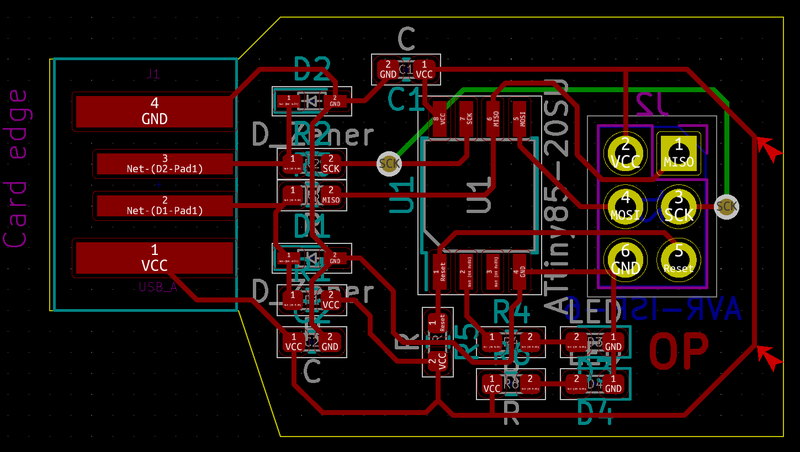Select J2 header pin 1 MISO
Screen dimensions: 800x452
click(x=678, y=153)
